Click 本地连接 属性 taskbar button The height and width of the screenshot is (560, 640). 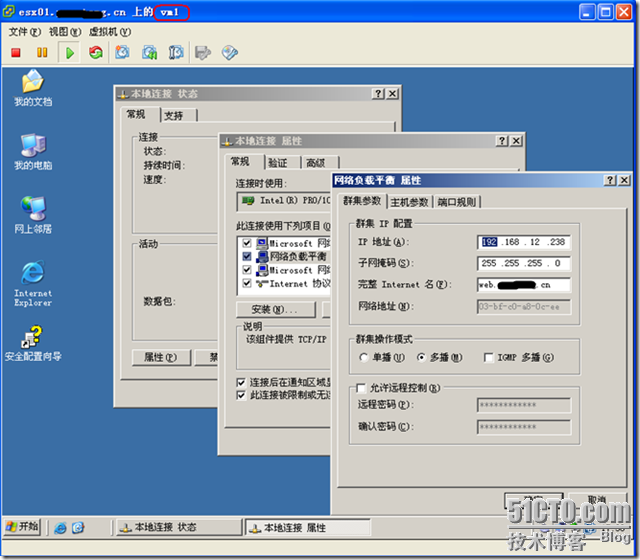(307, 527)
